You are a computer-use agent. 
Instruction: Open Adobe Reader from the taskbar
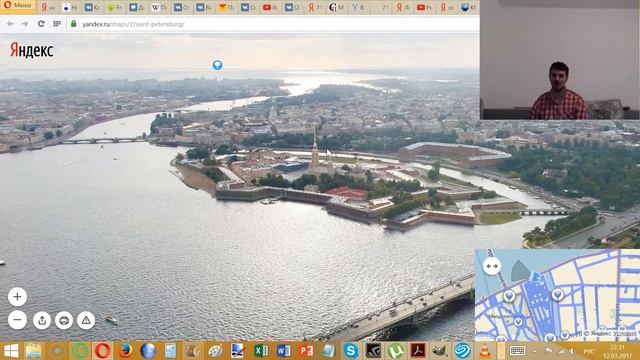418,351
